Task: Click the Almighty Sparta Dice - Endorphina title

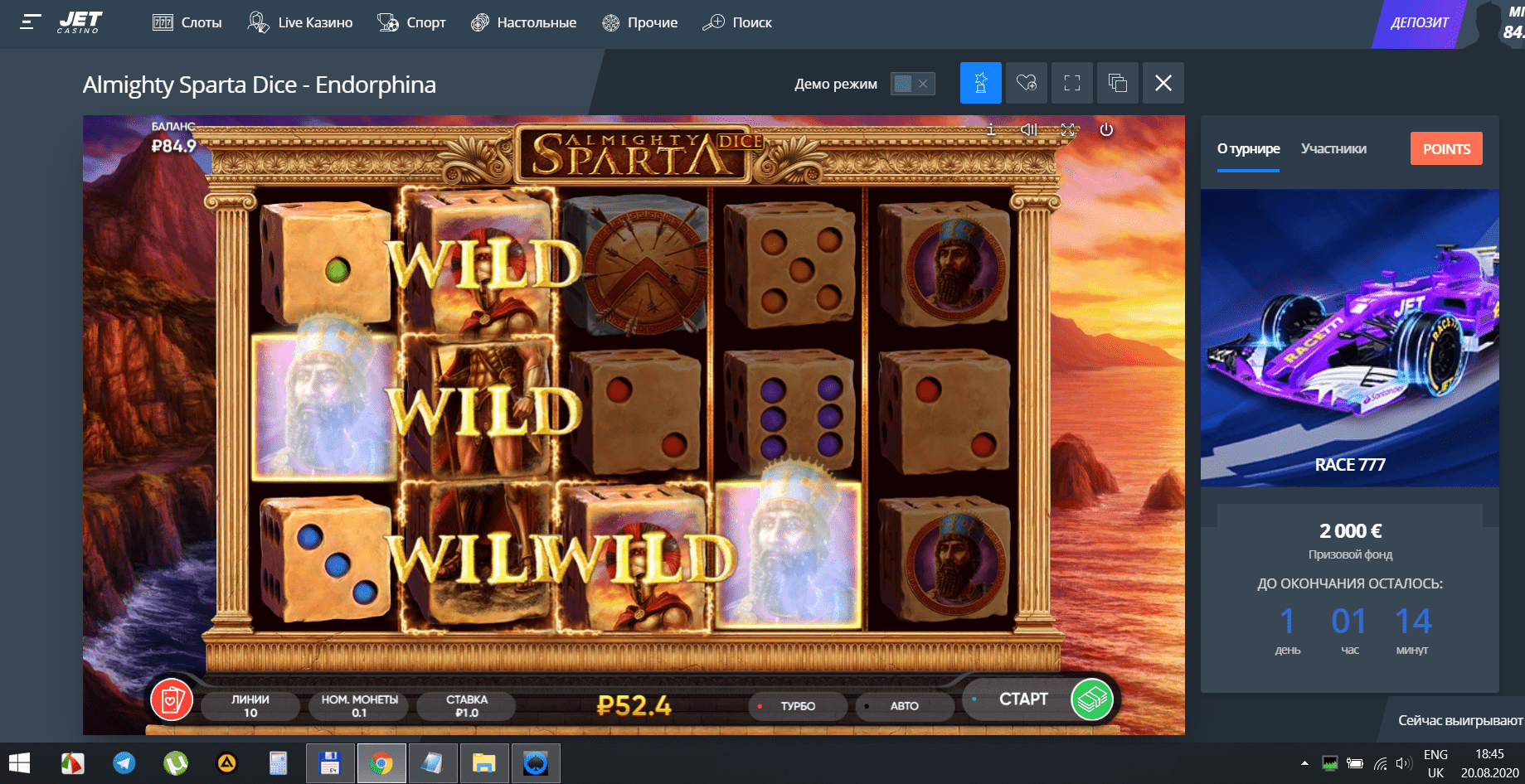Action: (260, 85)
